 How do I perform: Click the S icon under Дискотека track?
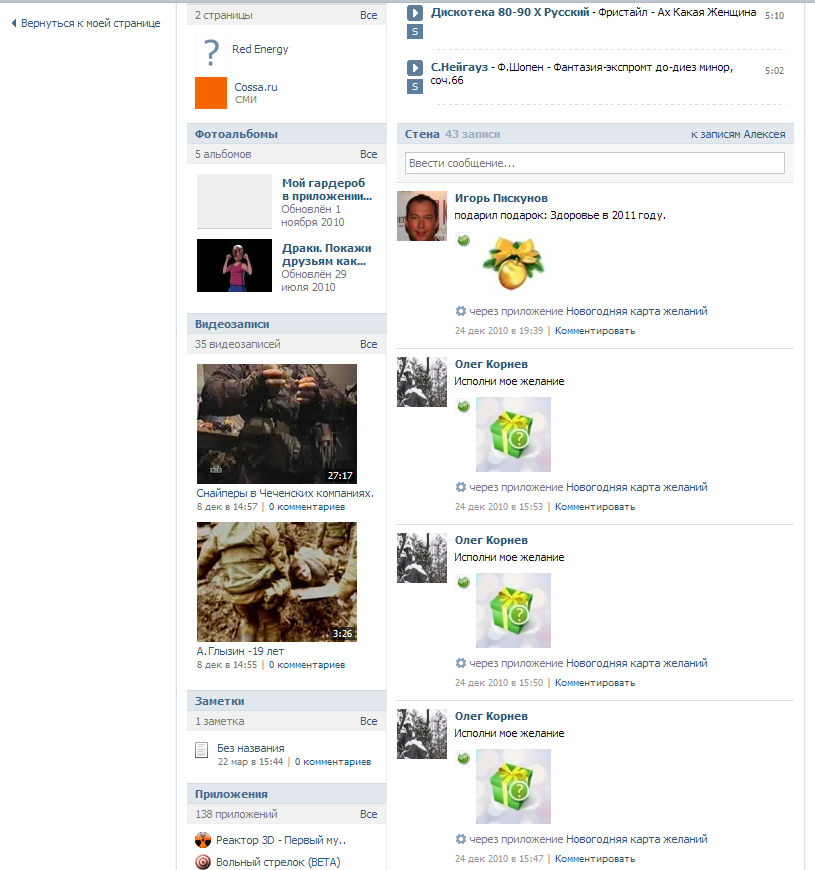coord(414,32)
